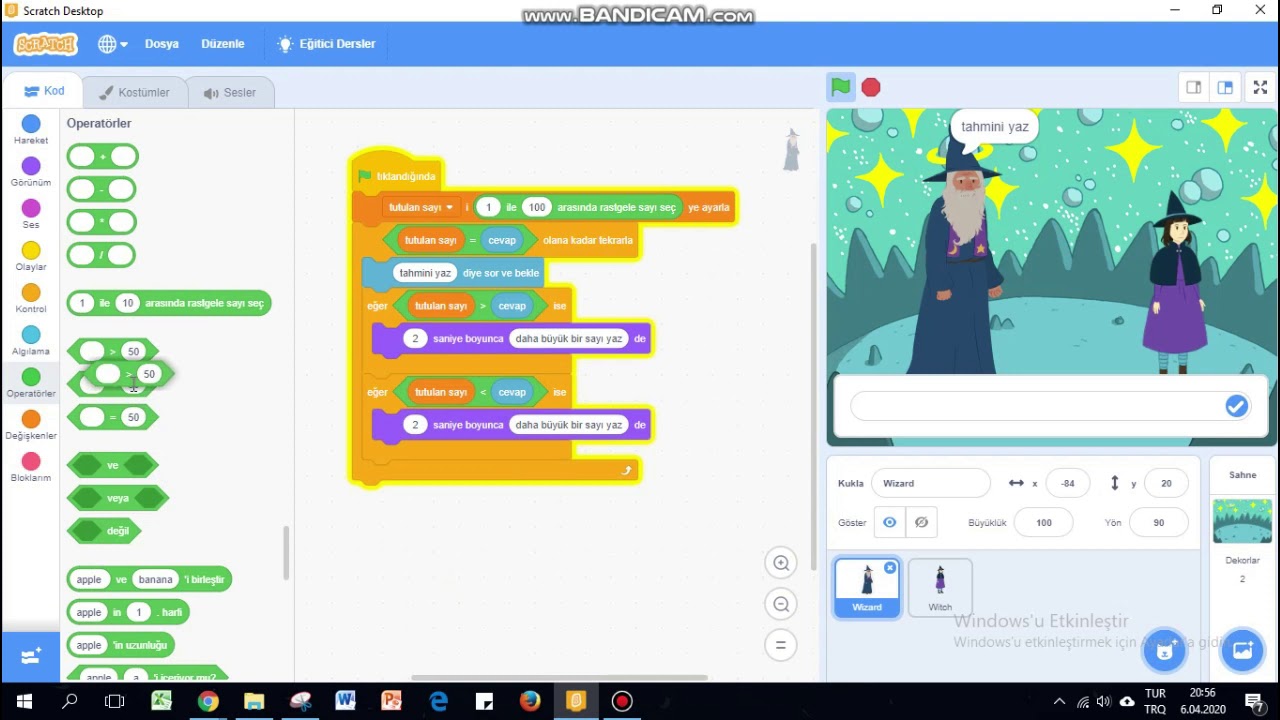This screenshot has width=1280, height=720.
Task: Click the y position field
Action: pyautogui.click(x=1166, y=483)
